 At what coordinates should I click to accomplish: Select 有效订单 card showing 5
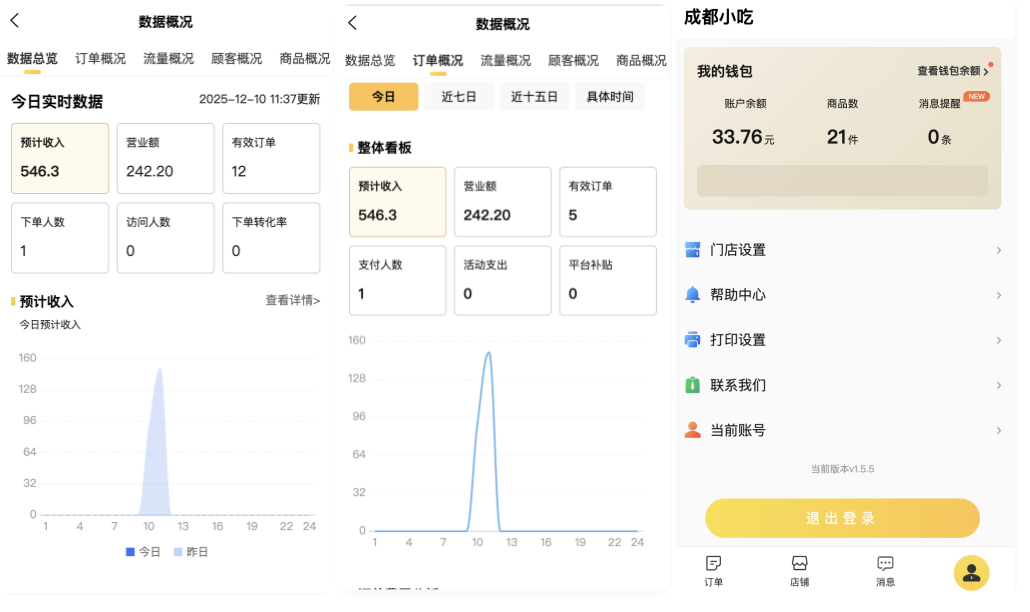click(x=608, y=202)
